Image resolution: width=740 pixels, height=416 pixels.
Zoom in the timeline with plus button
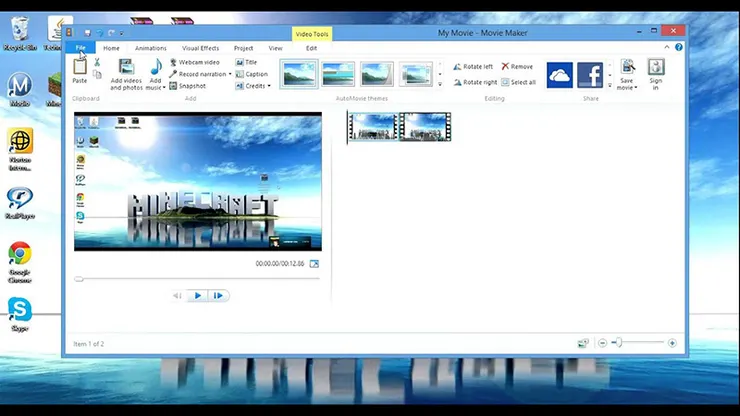coord(672,343)
